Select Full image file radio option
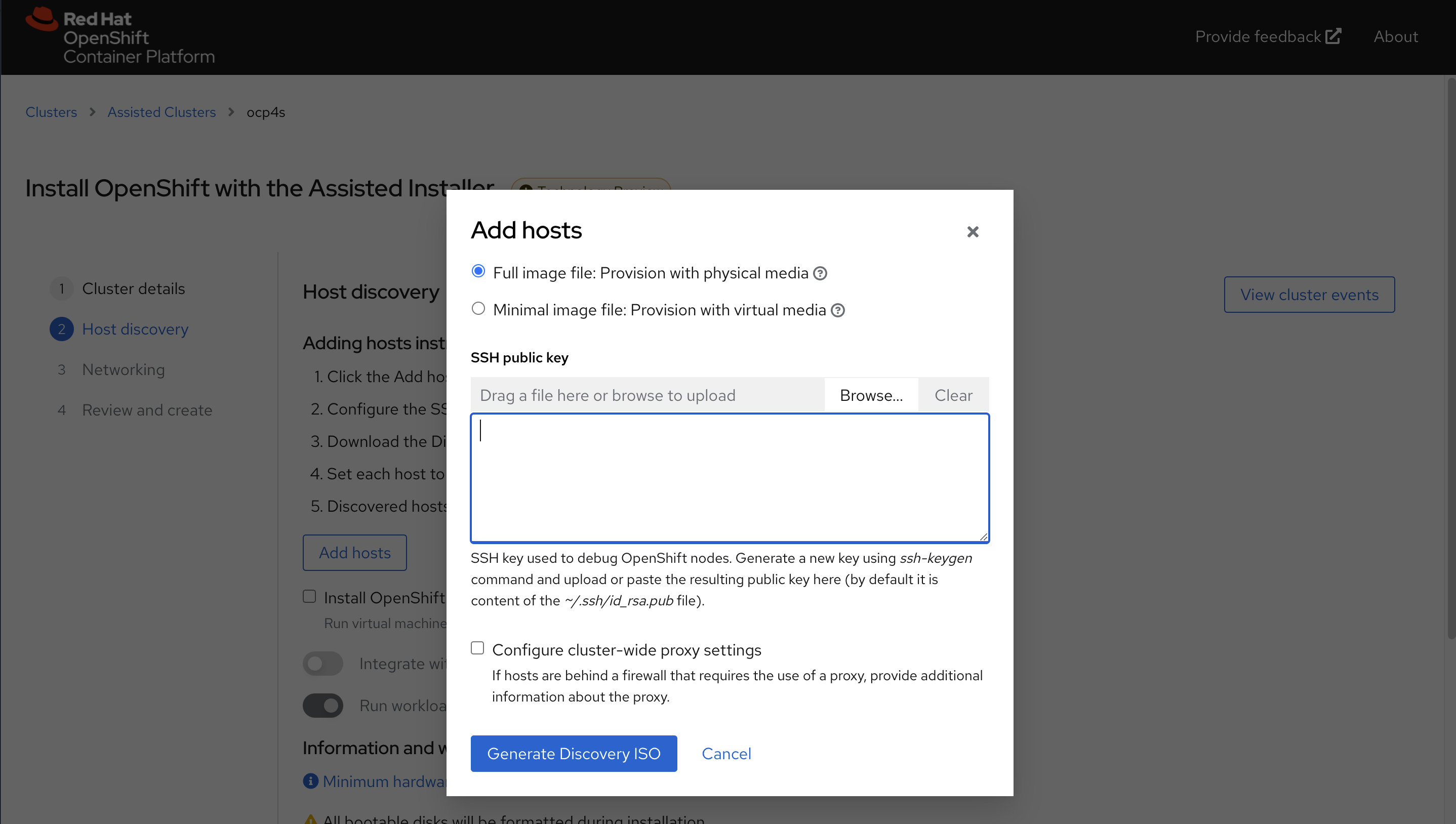Screen dimensions: 1456x824 (x=478, y=272)
